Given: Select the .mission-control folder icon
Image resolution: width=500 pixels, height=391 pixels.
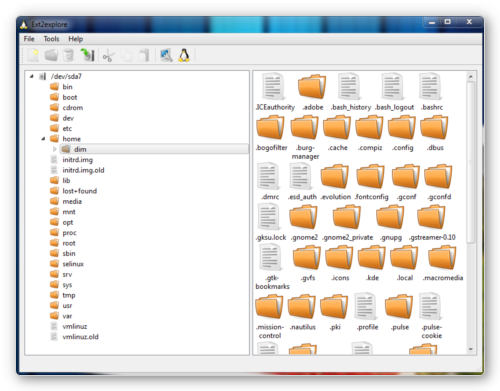Looking at the screenshot, I should (x=269, y=306).
